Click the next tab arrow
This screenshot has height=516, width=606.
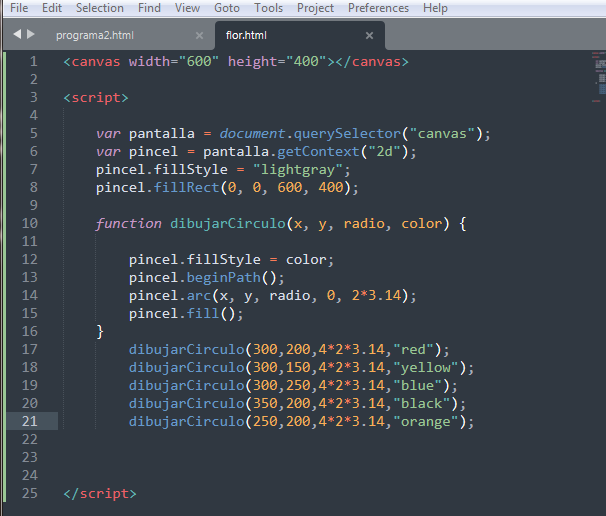pos(31,34)
